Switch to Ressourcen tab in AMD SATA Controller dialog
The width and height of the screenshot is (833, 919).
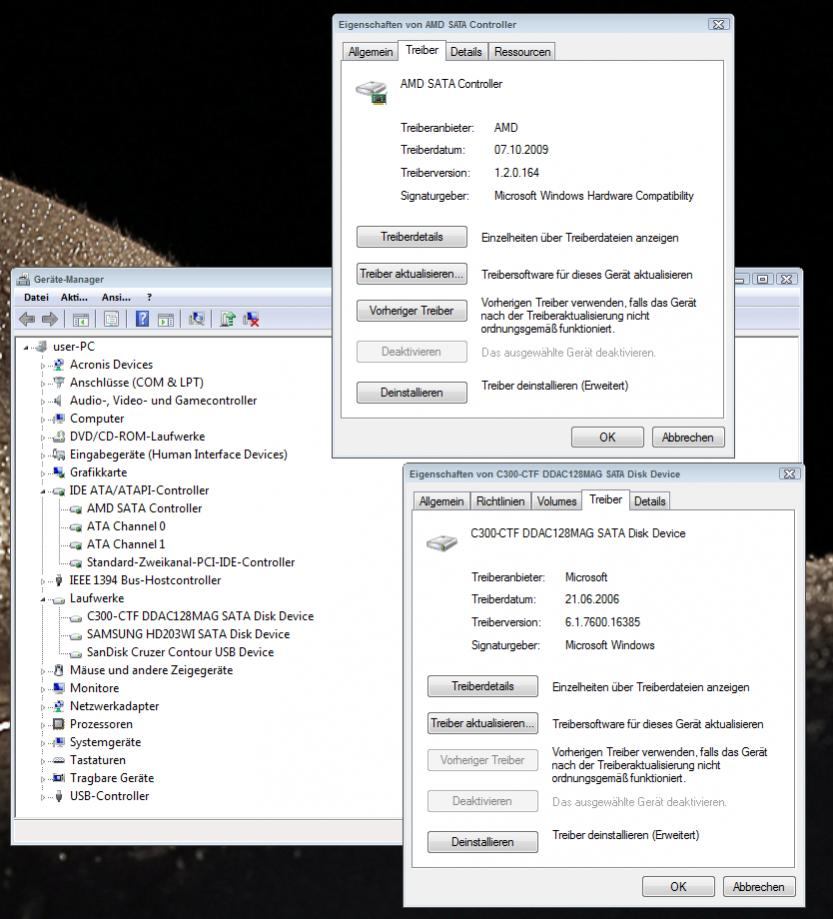point(522,52)
